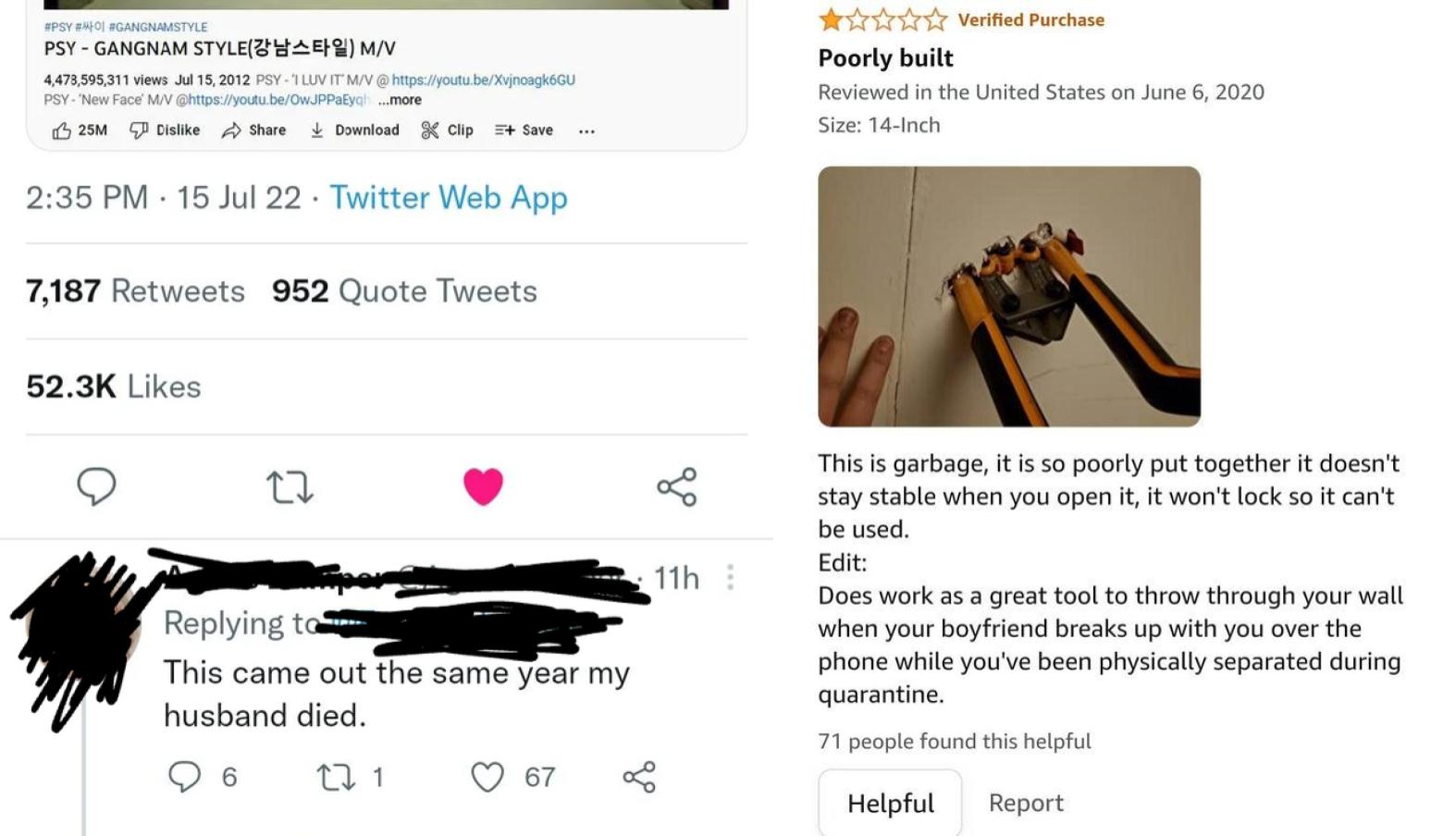
Task: Open the reply comment bubble icon
Action: (x=97, y=486)
